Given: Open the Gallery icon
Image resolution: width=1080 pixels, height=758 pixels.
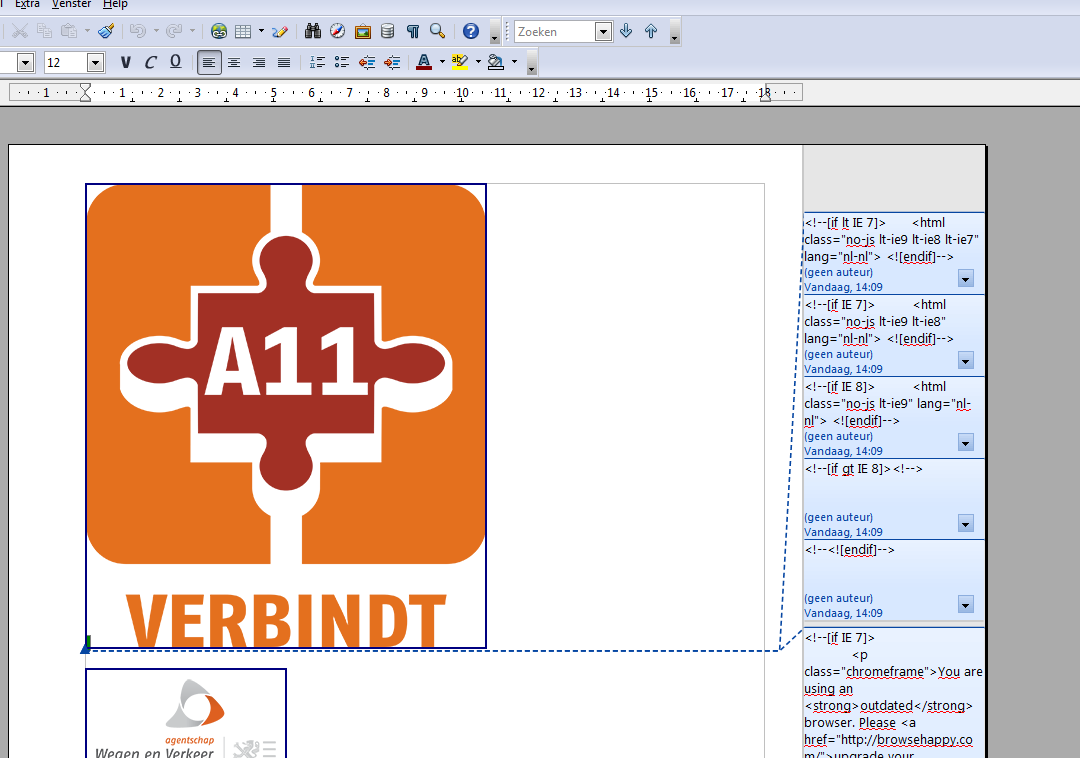Looking at the screenshot, I should 363,32.
